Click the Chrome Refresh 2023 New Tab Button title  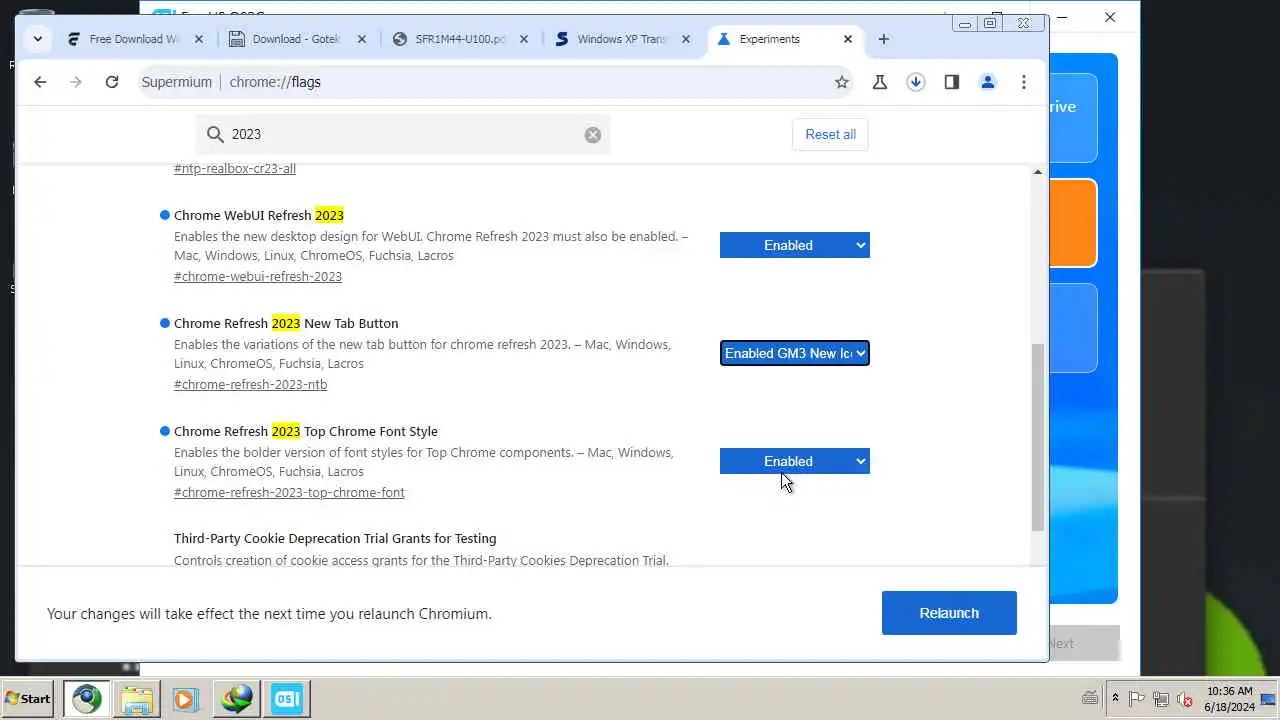pyautogui.click(x=286, y=323)
